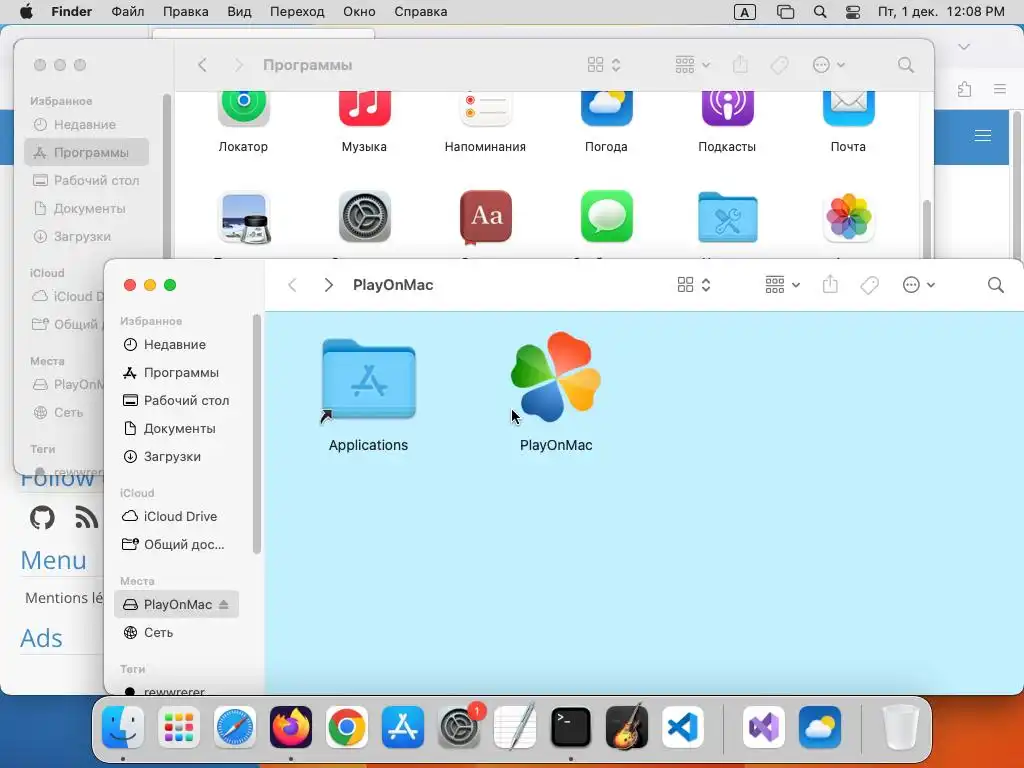Viewport: 1024px width, 768px height.
Task: Open System Settings gear icon in Программы window
Action: [x=364, y=217]
